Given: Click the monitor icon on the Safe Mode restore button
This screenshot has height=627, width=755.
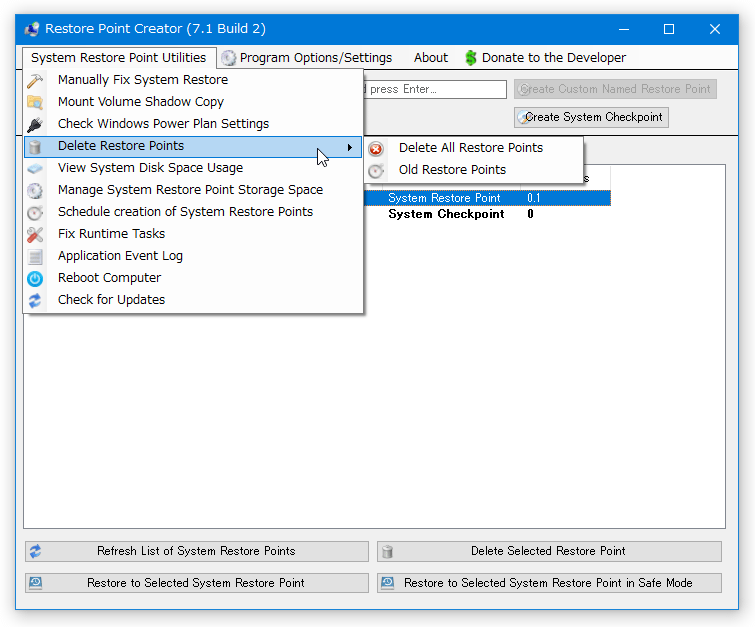Looking at the screenshot, I should 388,583.
